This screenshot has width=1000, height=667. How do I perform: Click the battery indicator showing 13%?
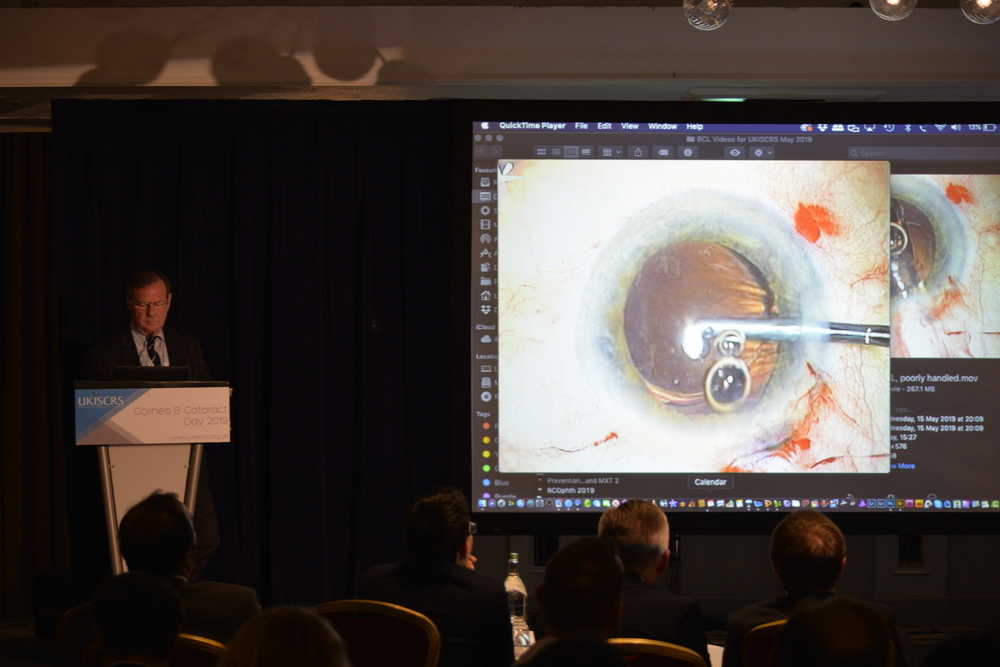point(982,128)
